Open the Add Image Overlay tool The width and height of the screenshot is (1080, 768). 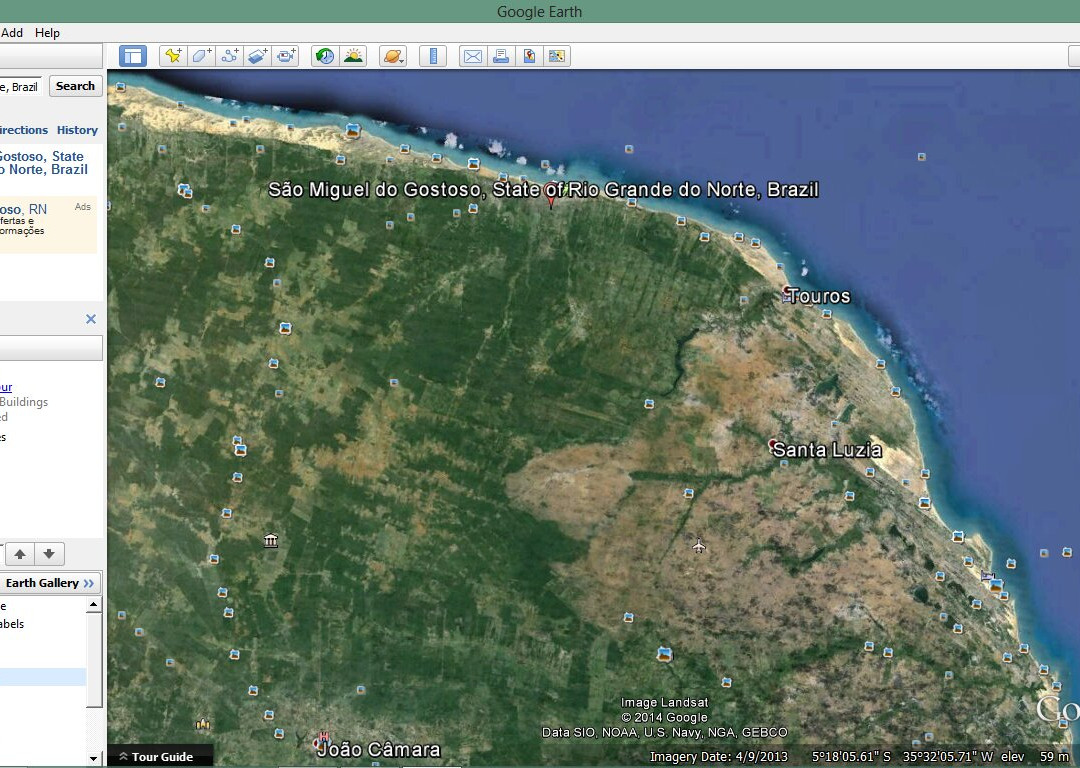click(257, 55)
